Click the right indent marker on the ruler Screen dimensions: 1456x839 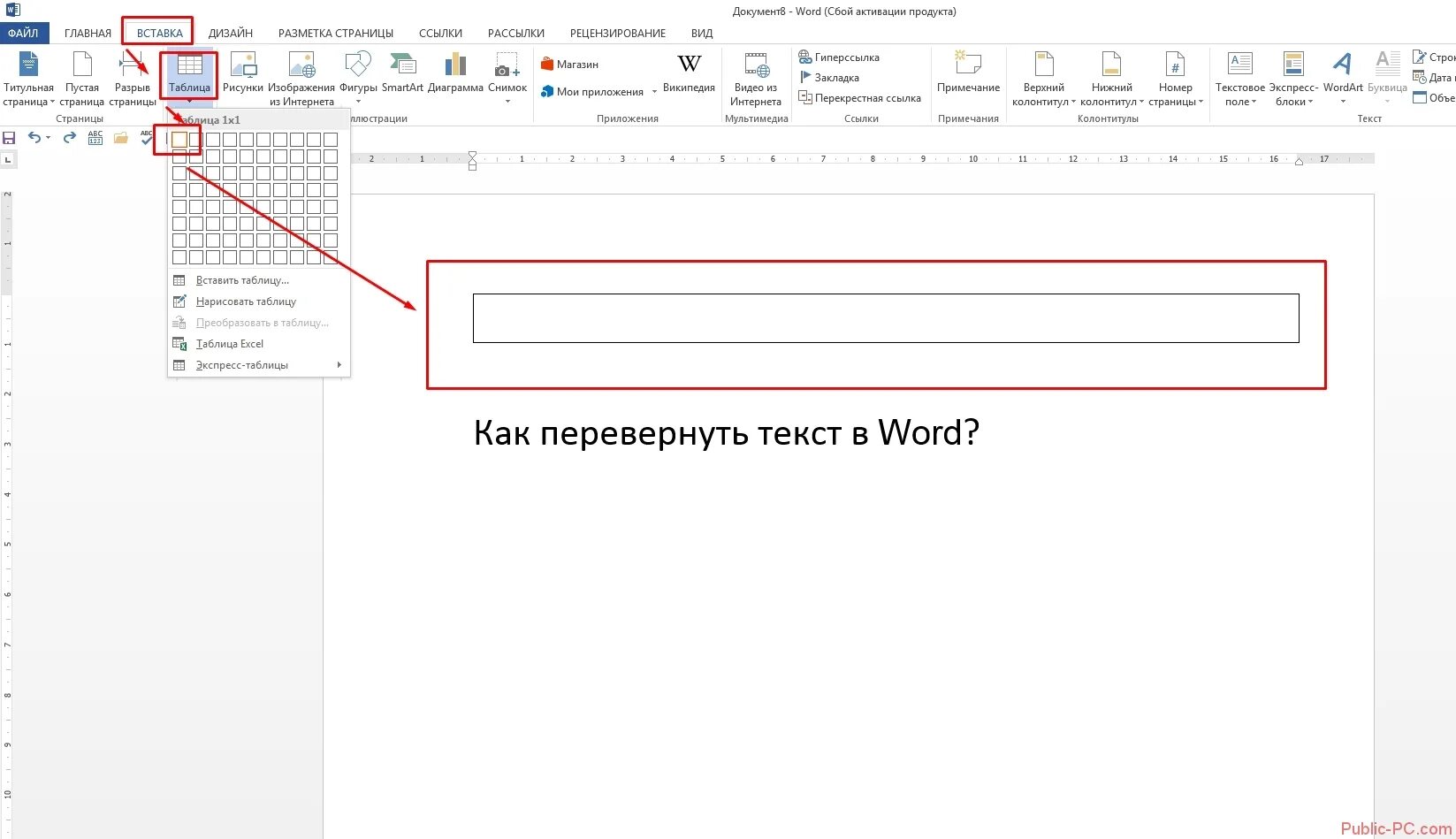click(x=1299, y=162)
